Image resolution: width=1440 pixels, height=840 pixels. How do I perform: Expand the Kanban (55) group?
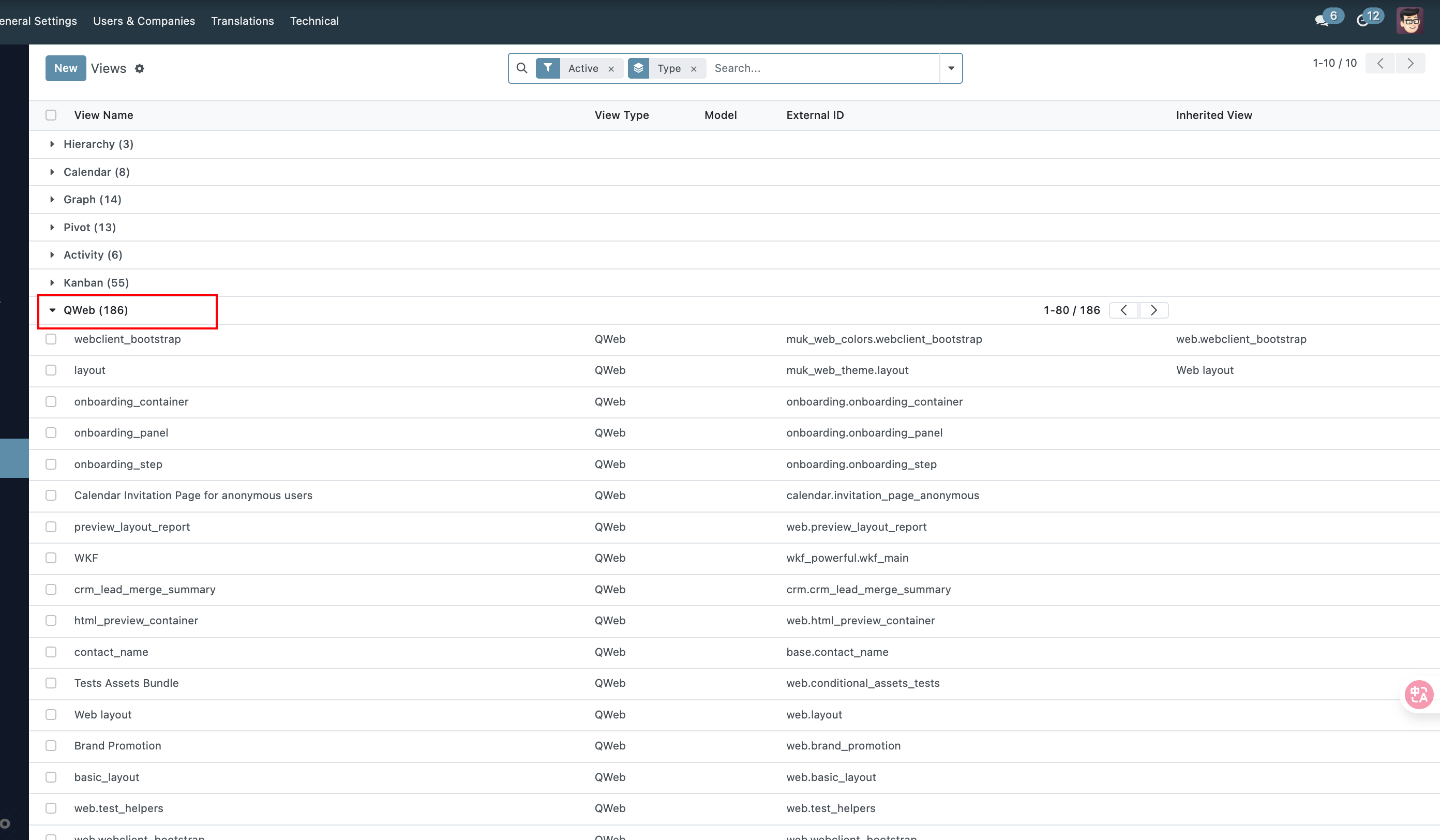coord(96,282)
